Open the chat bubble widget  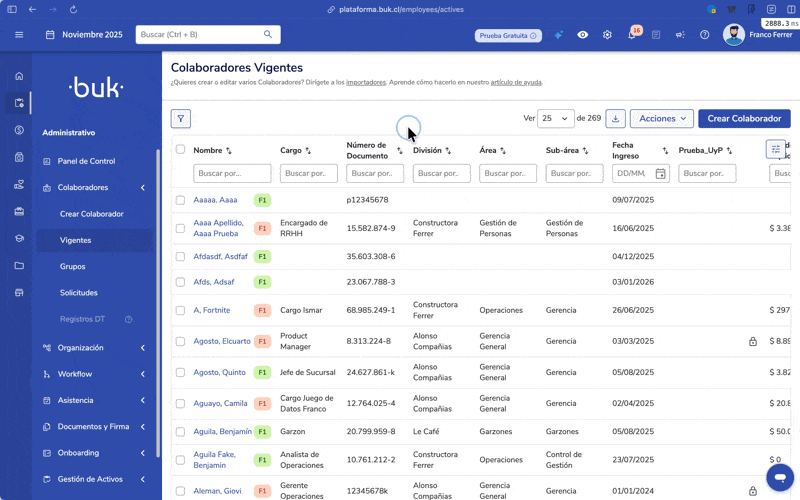pos(778,477)
